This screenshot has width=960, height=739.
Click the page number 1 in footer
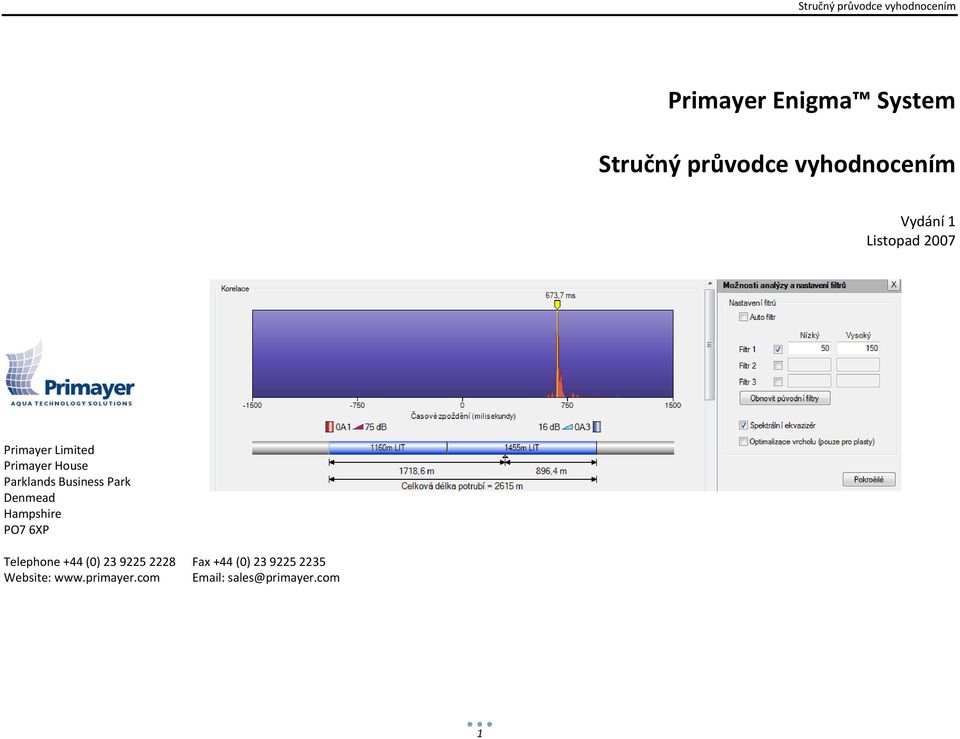[480, 733]
